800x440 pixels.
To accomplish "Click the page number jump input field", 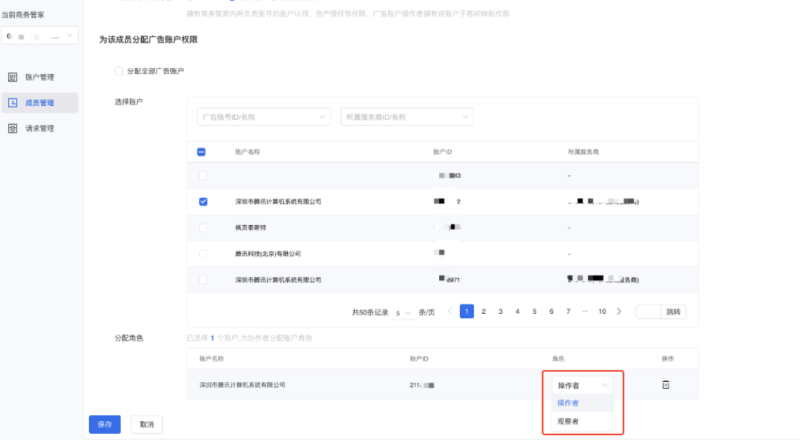I will point(648,312).
